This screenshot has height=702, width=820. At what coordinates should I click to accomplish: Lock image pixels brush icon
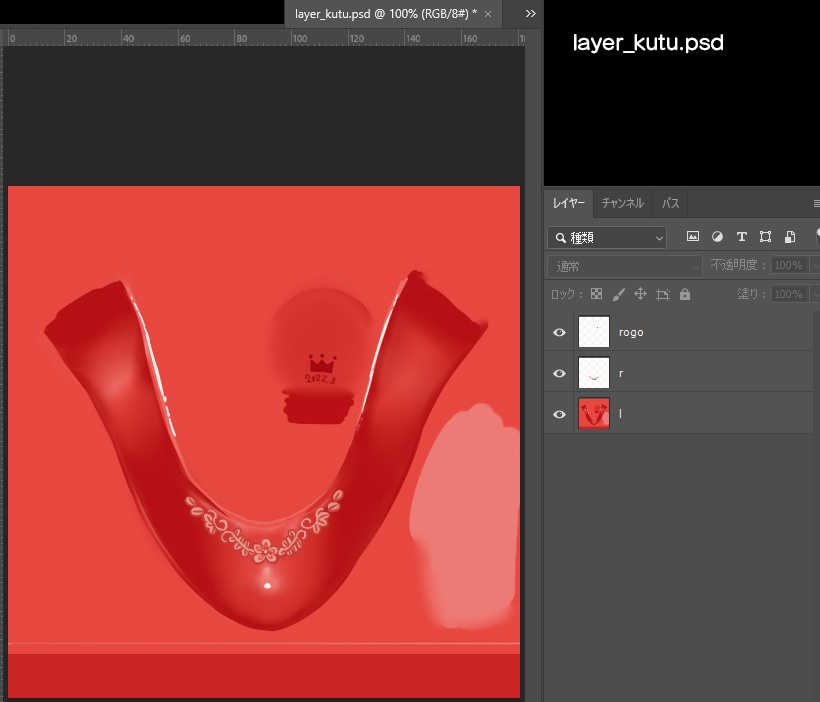[618, 295]
